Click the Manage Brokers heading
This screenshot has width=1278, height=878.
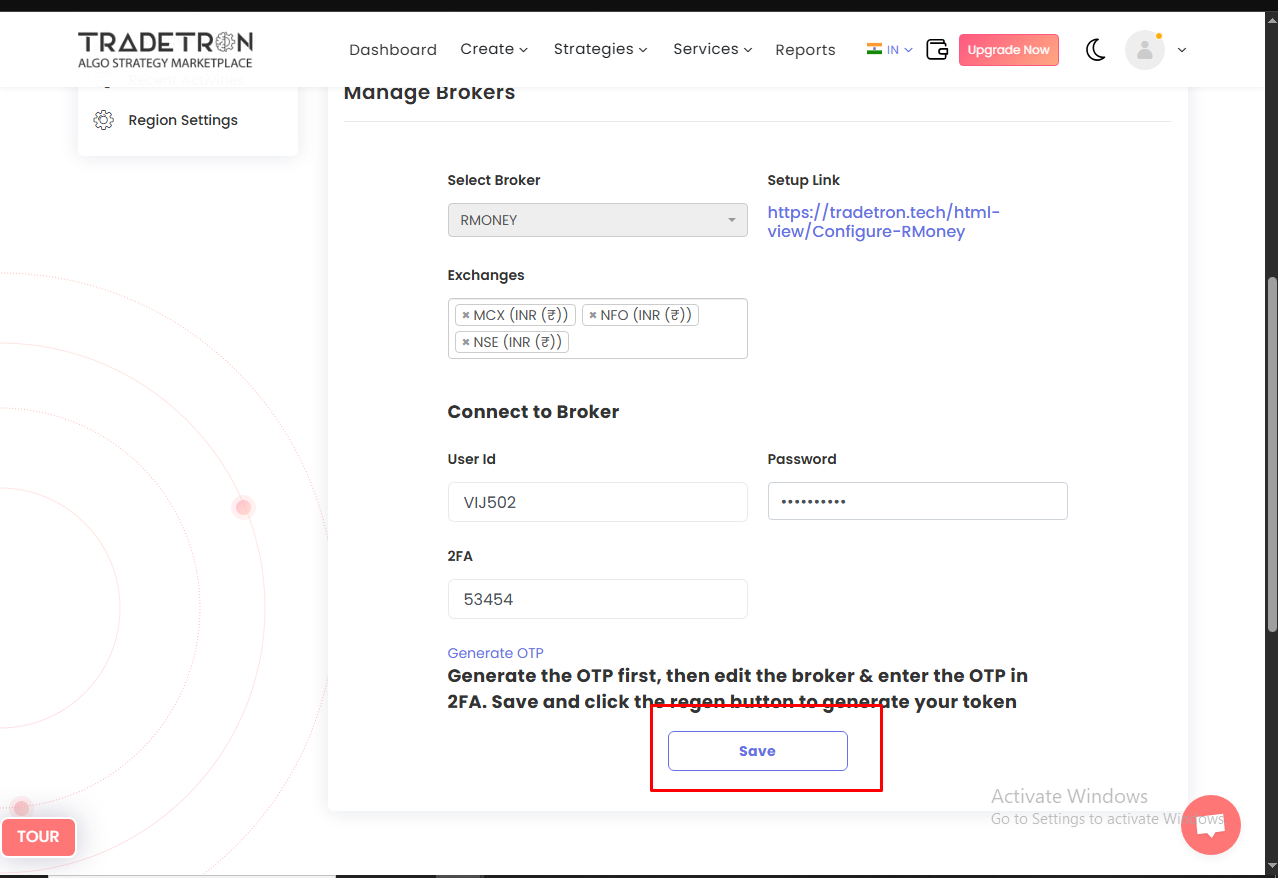coord(430,93)
